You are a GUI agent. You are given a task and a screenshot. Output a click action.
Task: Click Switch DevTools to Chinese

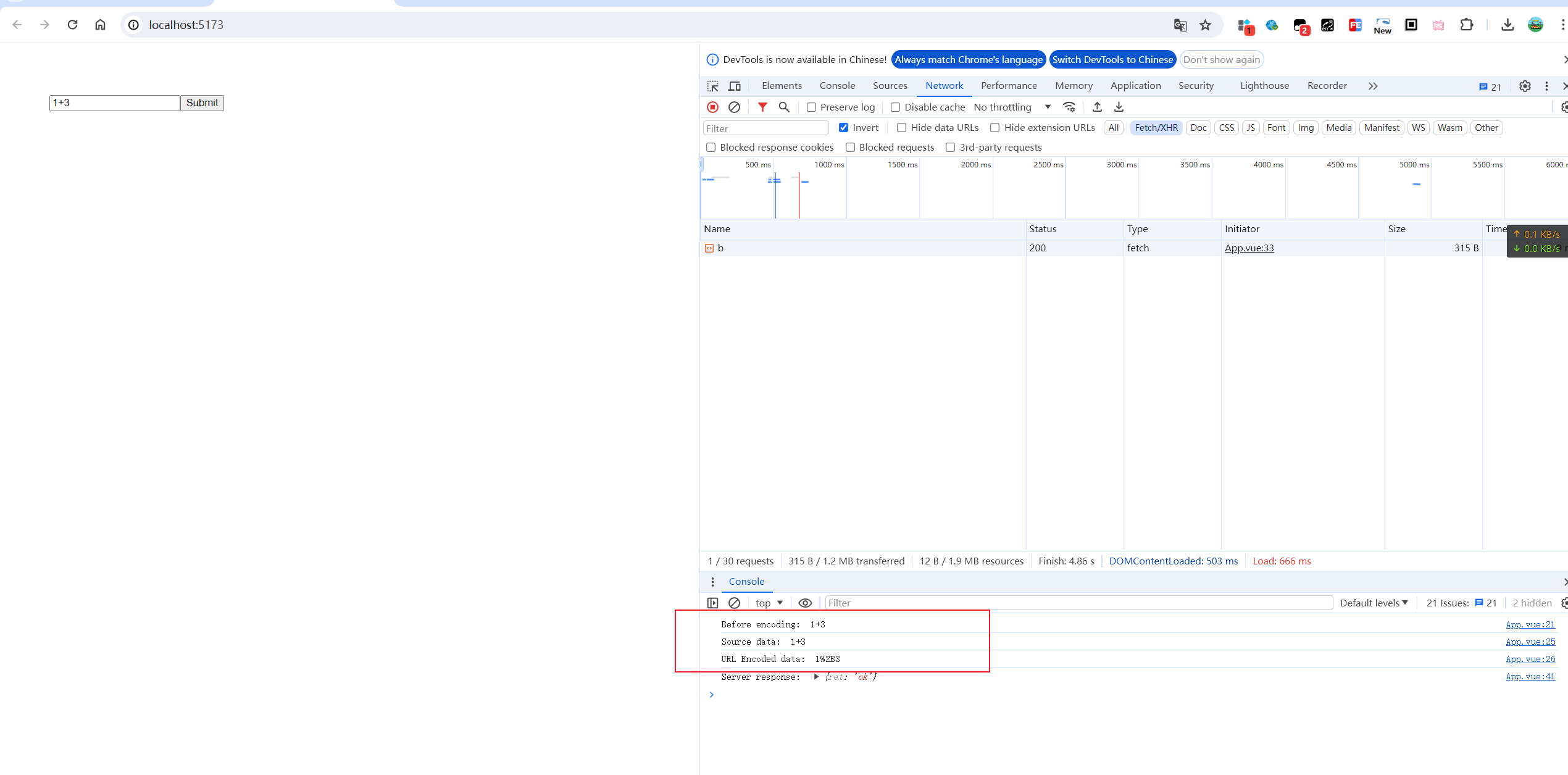click(1112, 60)
